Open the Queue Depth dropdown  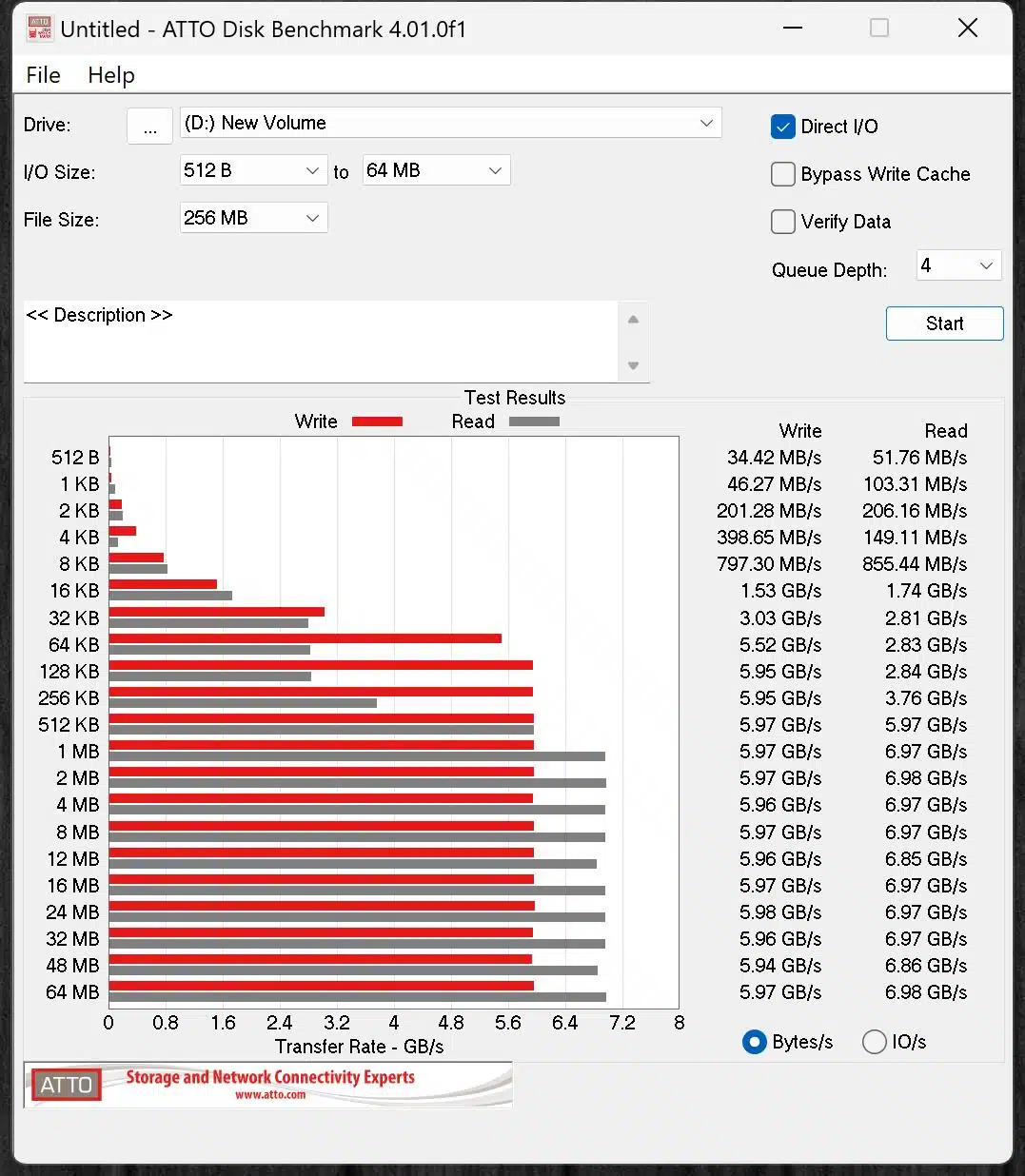(959, 265)
